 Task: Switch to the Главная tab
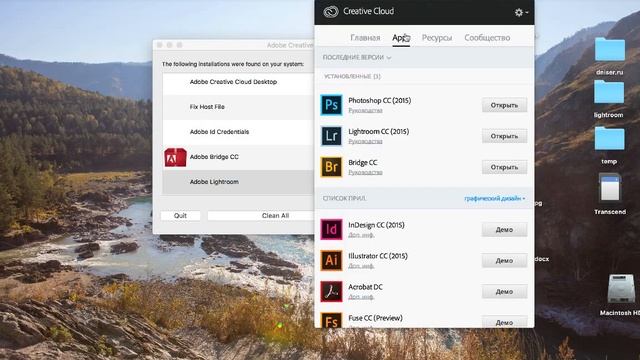pos(365,38)
